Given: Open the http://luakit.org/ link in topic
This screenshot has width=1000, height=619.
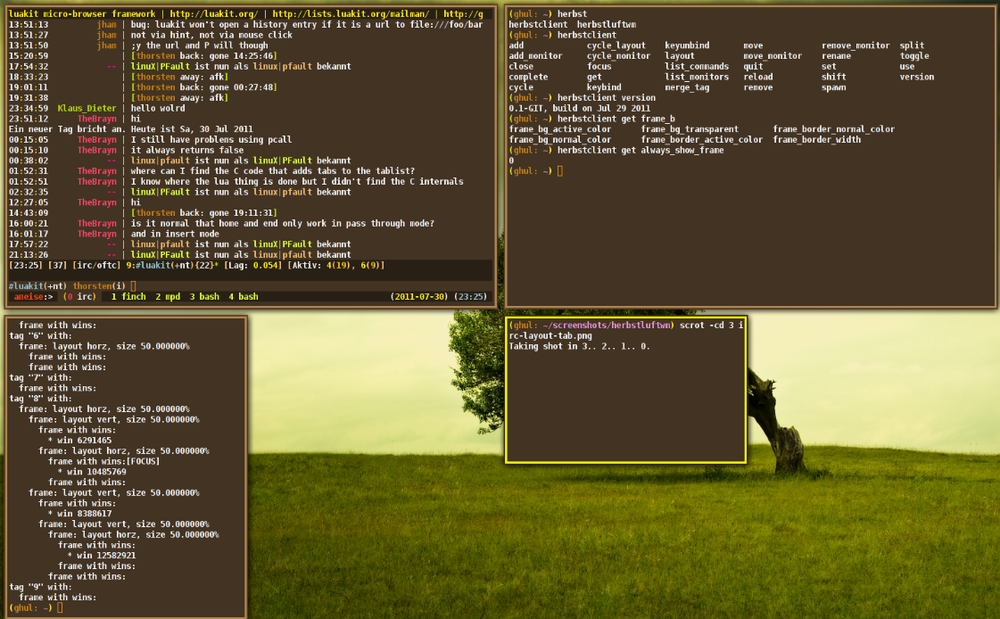Looking at the screenshot, I should point(214,13).
